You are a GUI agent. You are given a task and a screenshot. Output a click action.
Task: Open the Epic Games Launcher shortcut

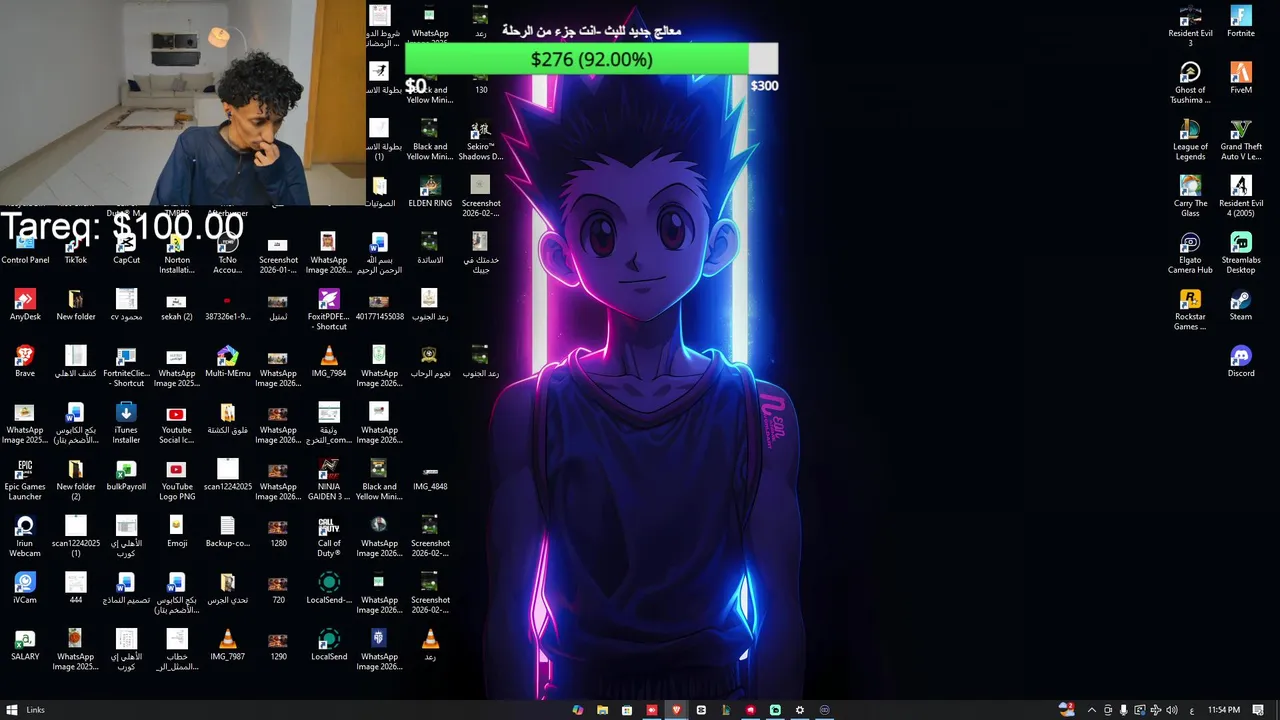click(25, 481)
